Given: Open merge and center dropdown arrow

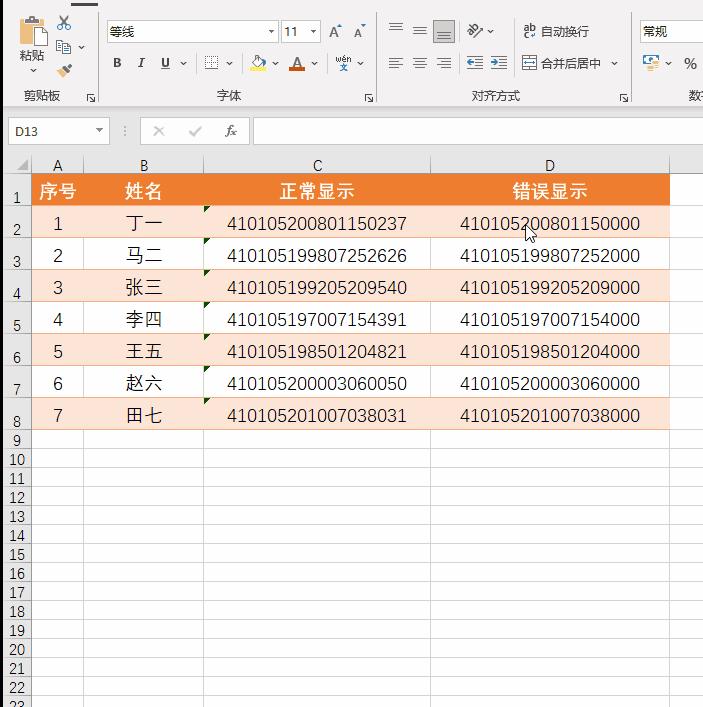Looking at the screenshot, I should pyautogui.click(x=615, y=63).
